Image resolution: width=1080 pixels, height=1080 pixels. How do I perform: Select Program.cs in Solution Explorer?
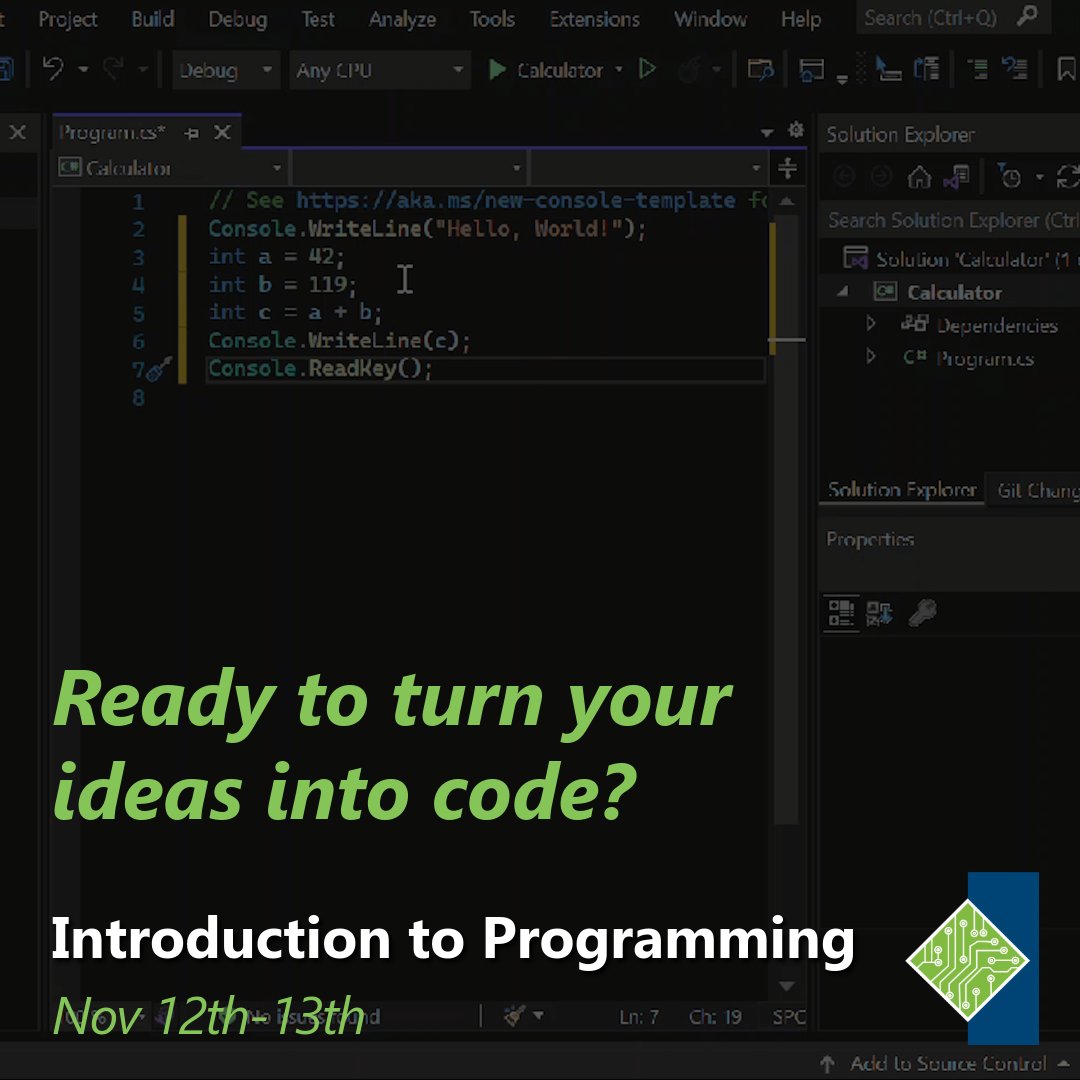tap(985, 358)
